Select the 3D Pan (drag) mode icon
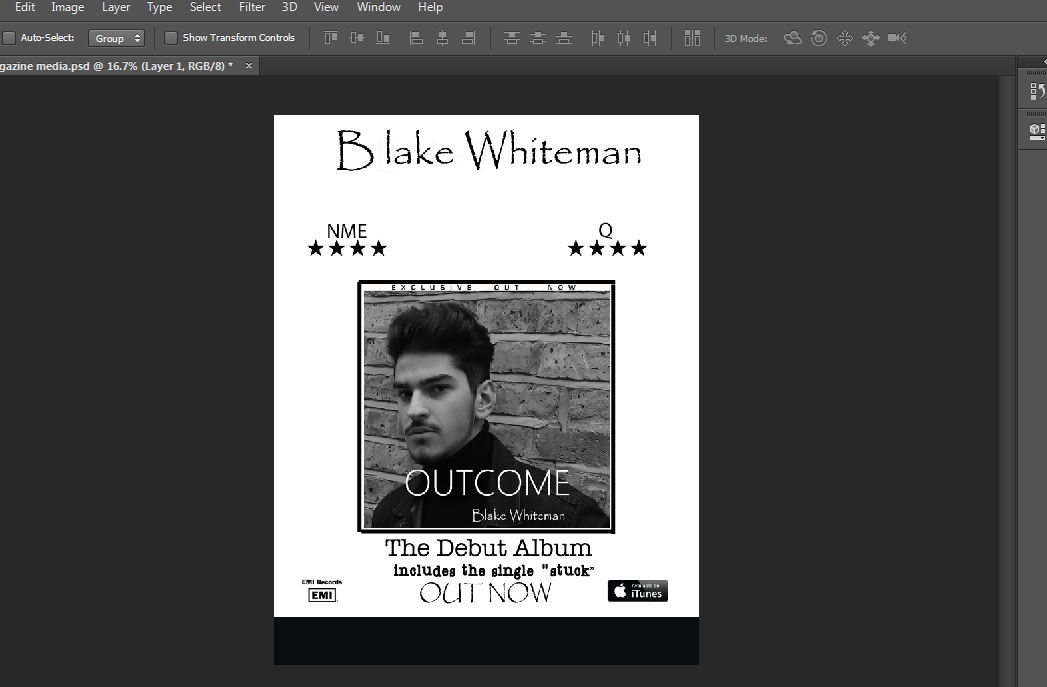The width and height of the screenshot is (1047, 687). (x=844, y=38)
